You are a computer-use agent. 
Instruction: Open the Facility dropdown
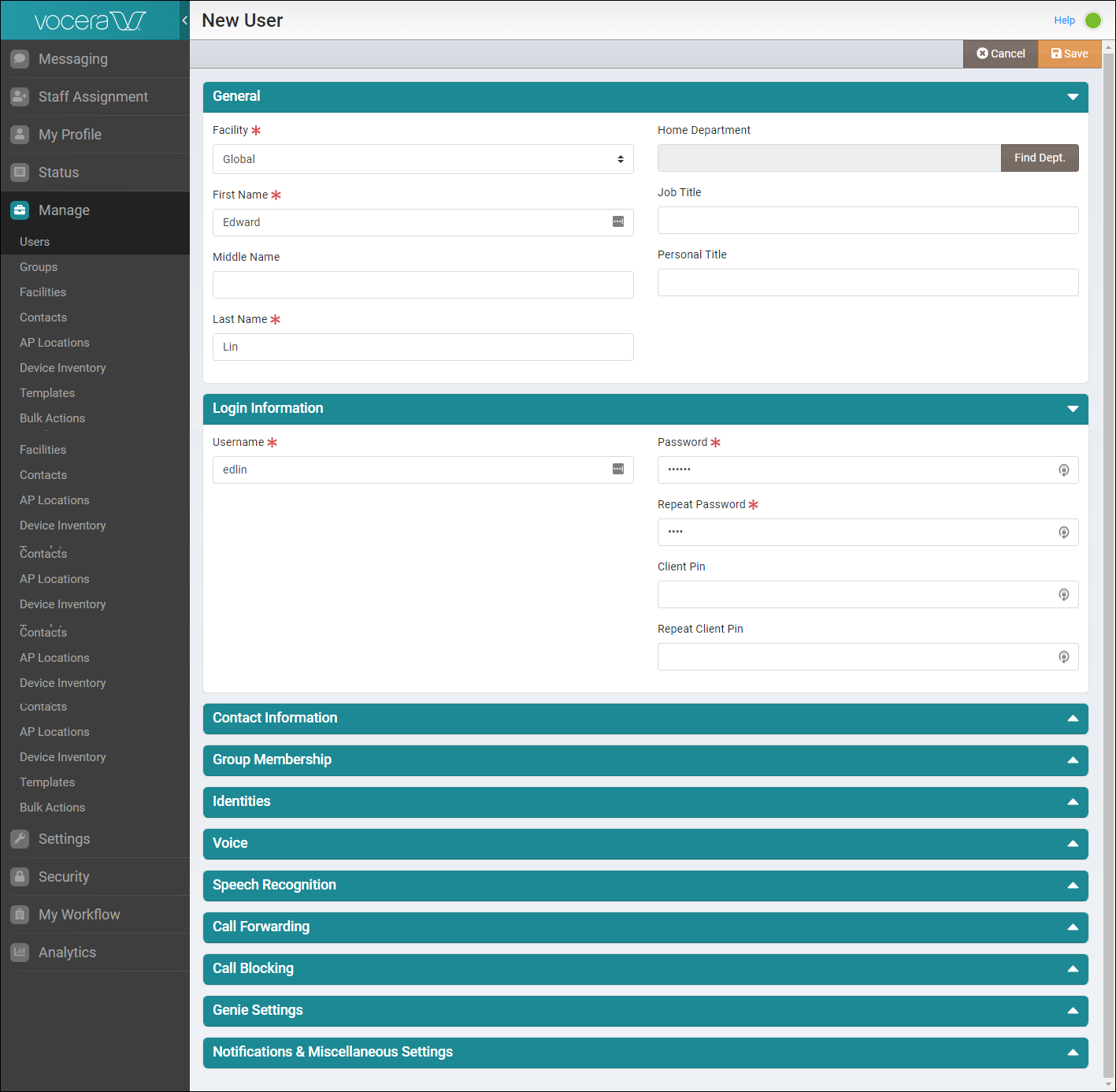[423, 159]
